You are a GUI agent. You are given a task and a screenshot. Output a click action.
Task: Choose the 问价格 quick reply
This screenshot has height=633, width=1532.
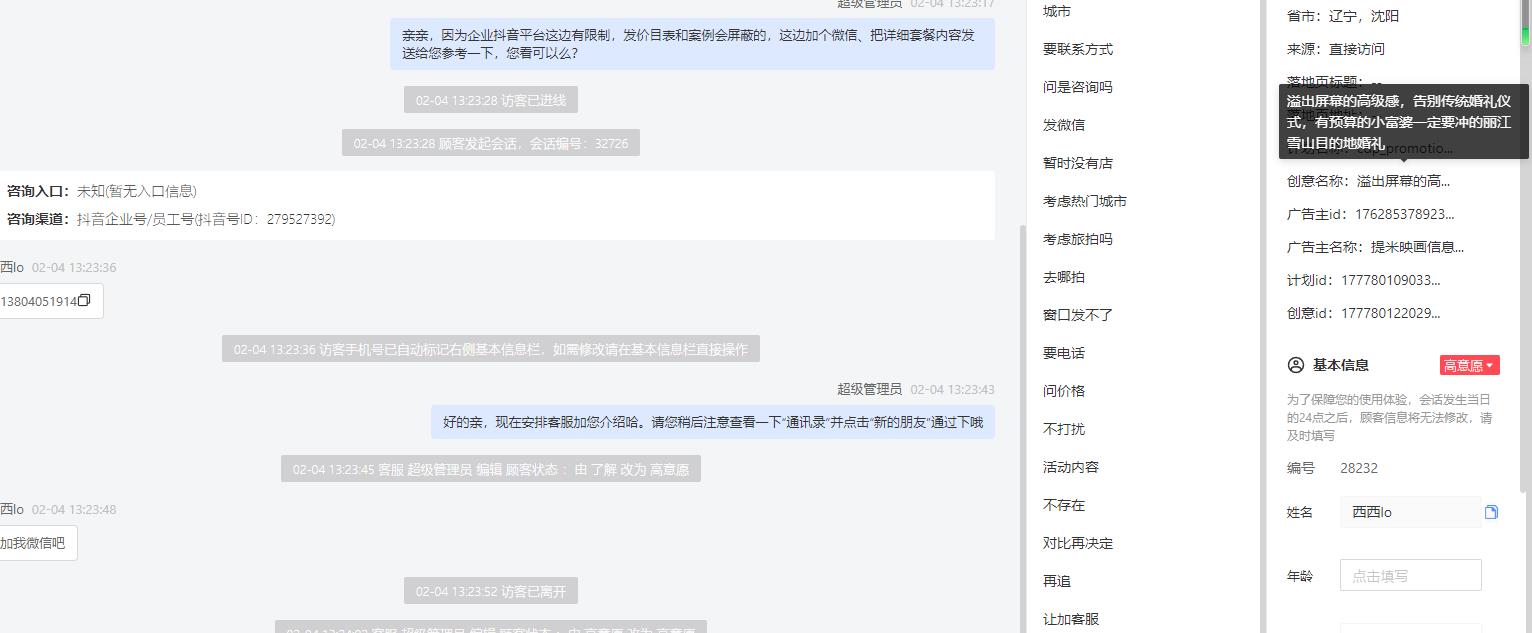pos(1064,391)
